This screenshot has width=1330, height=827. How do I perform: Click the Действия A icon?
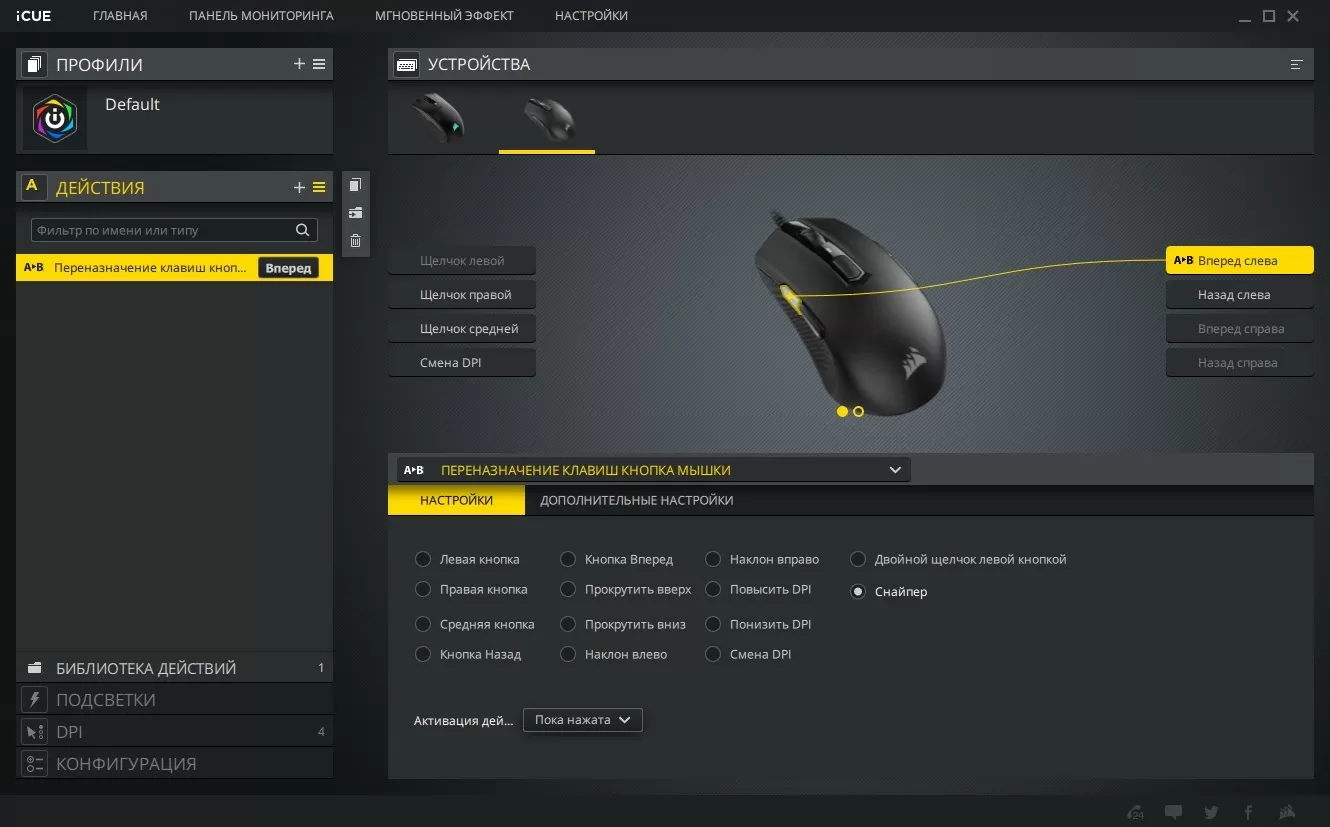point(33,187)
